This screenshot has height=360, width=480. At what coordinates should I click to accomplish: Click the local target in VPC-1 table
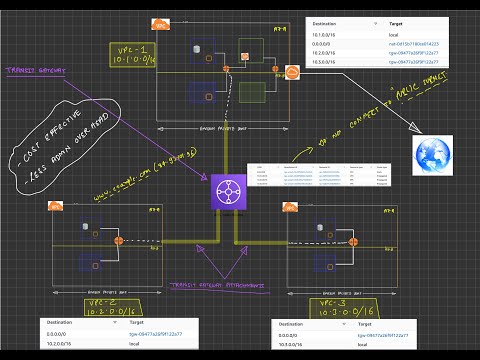(x=393, y=35)
